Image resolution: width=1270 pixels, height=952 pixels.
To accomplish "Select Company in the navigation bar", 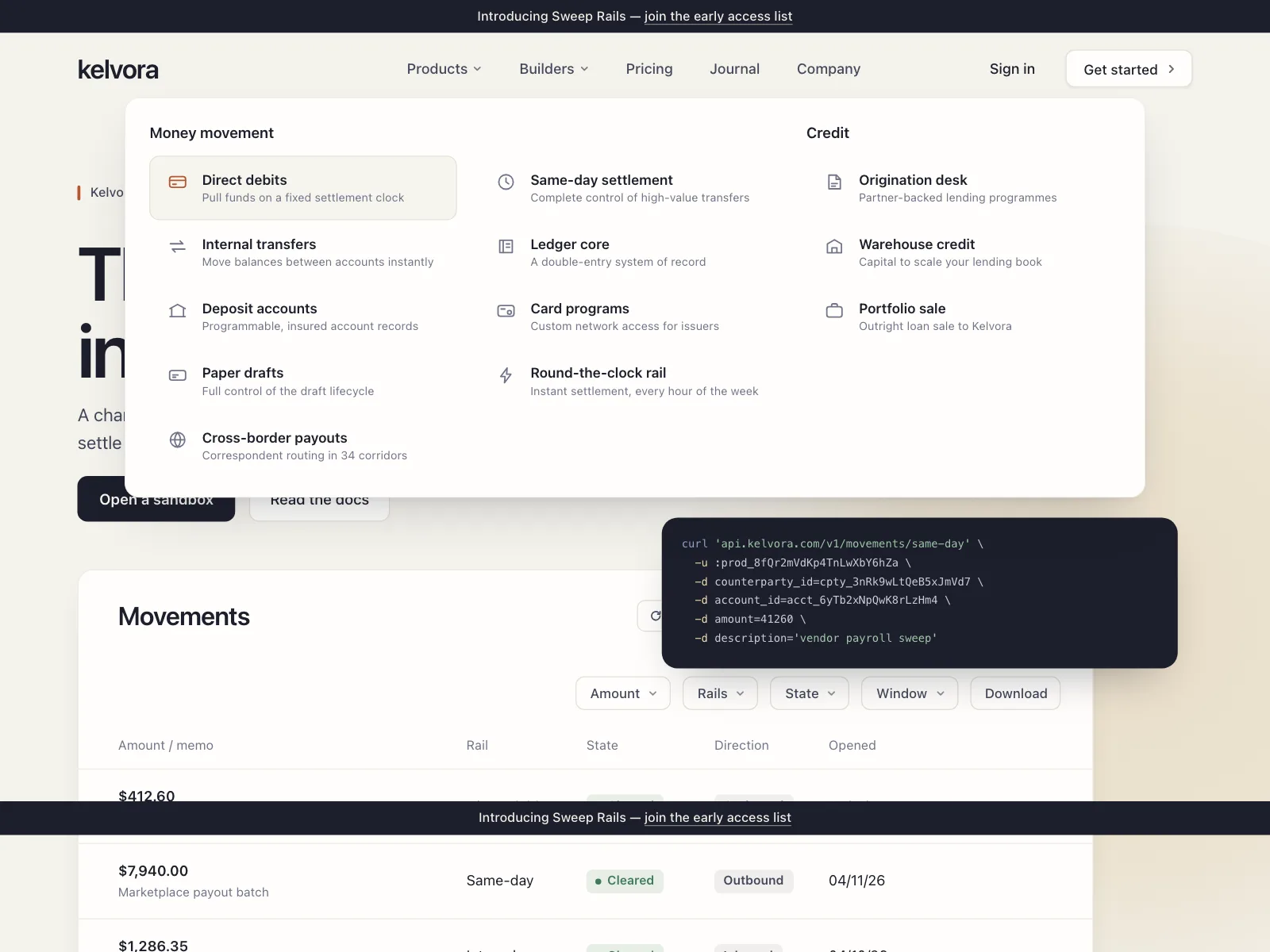I will point(829,69).
